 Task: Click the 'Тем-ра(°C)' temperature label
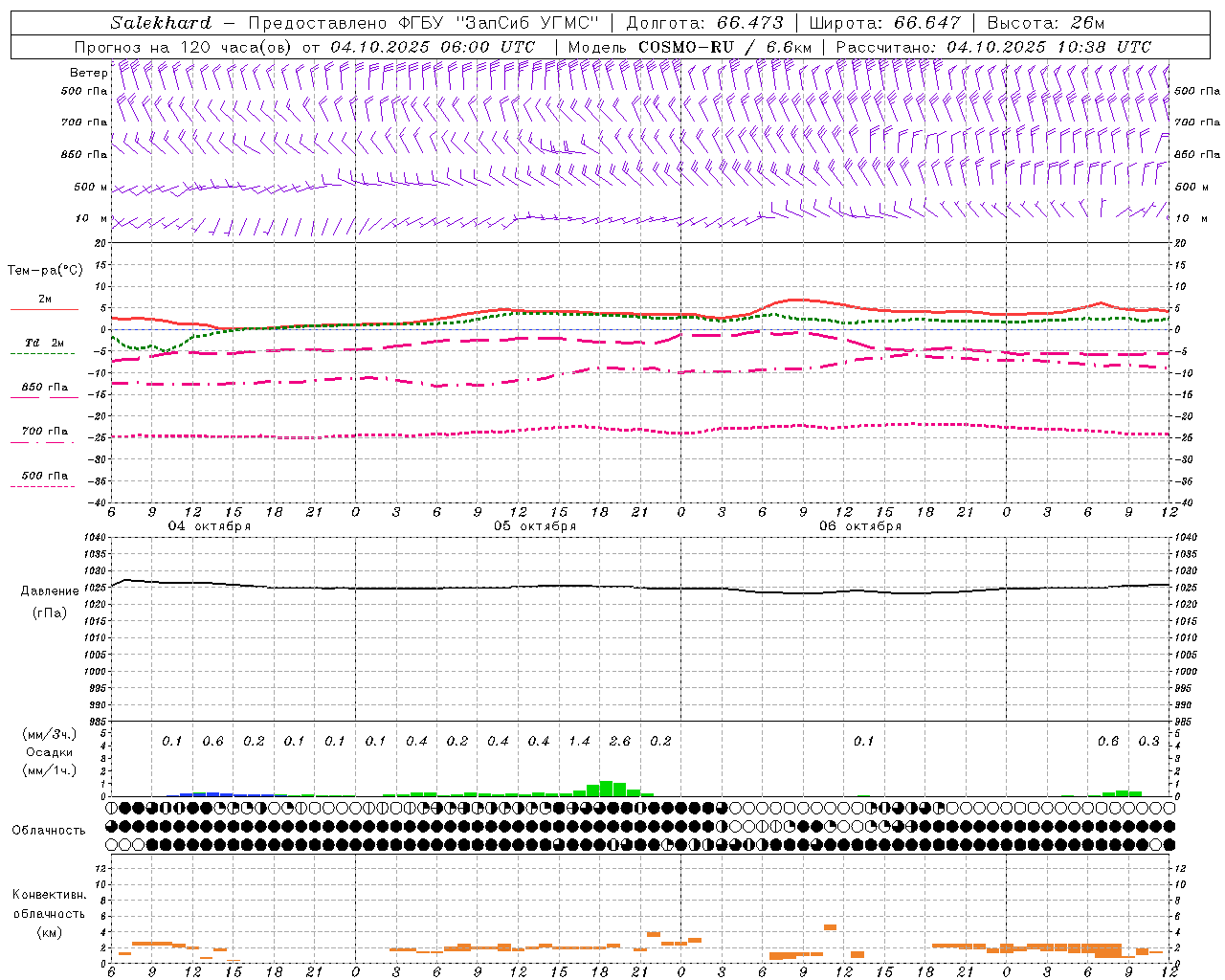point(45,271)
